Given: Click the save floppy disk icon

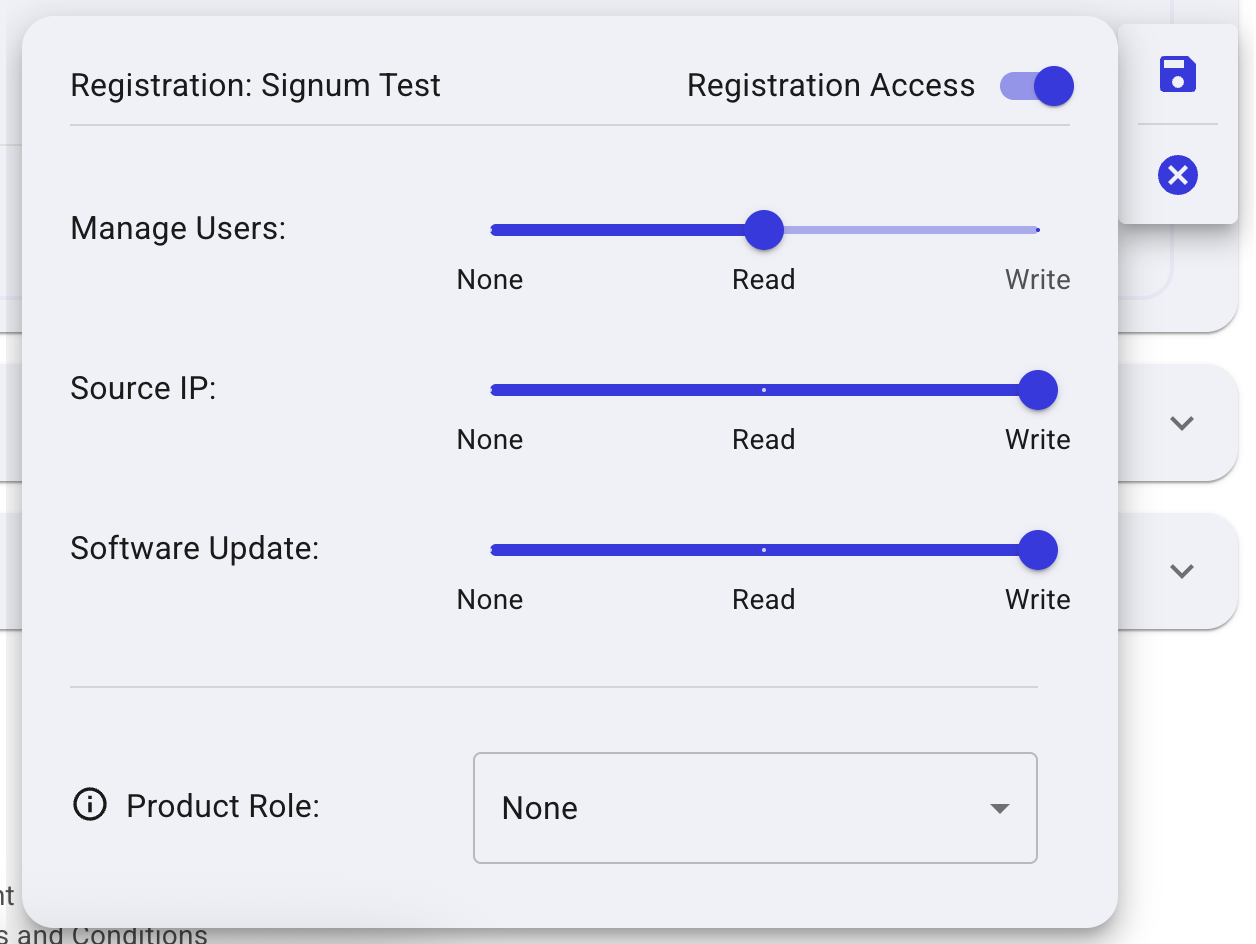Looking at the screenshot, I should [1178, 75].
